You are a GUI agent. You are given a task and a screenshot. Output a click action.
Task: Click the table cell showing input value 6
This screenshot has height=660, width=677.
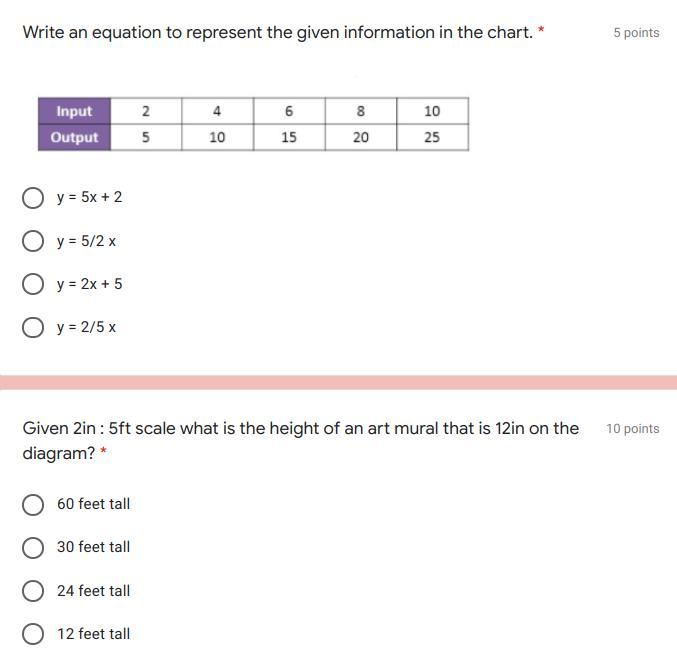point(289,111)
